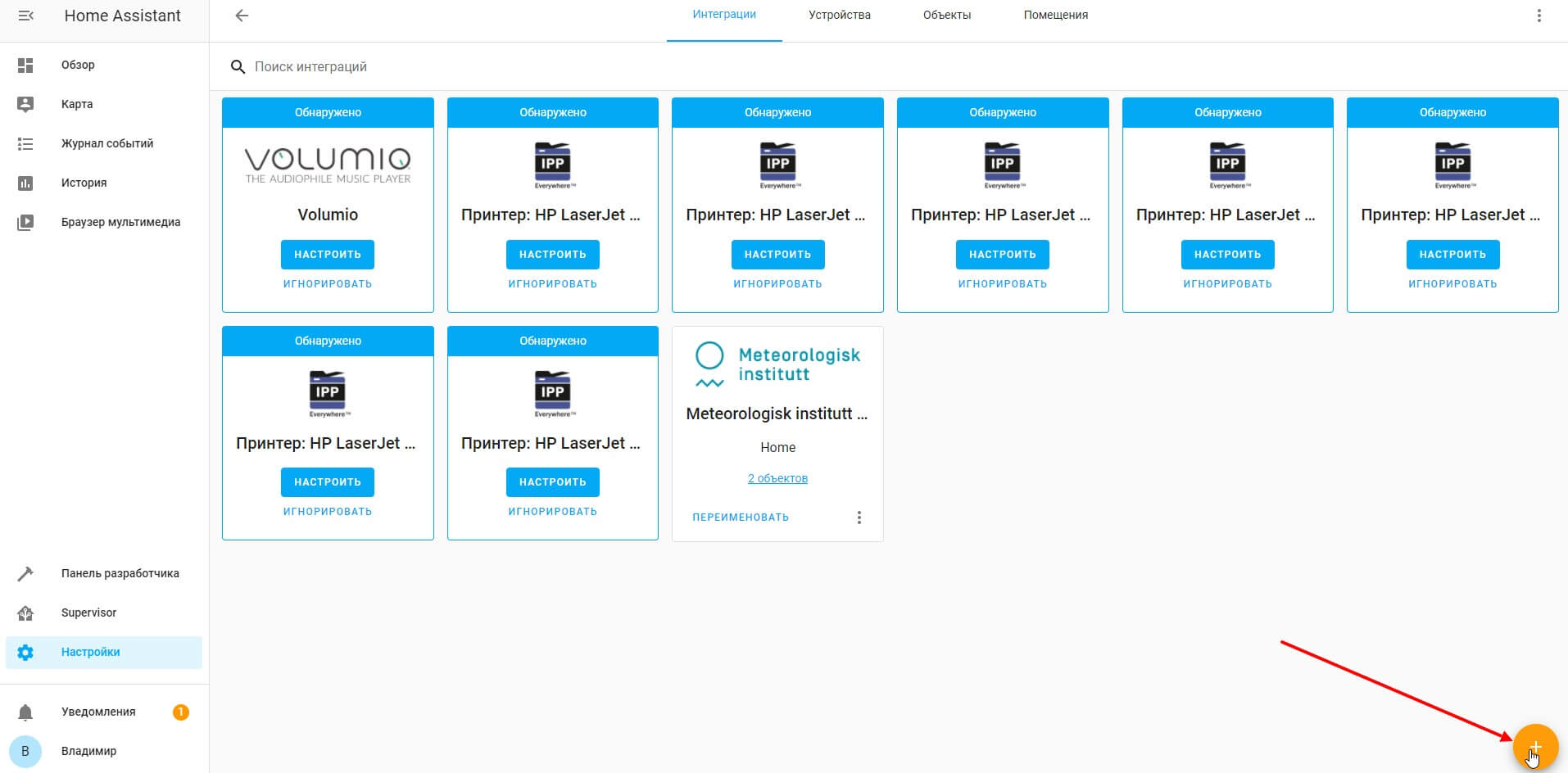Screen dimensions: 1568x773
Task: Open Браузер мультимедиа
Action: (120, 222)
